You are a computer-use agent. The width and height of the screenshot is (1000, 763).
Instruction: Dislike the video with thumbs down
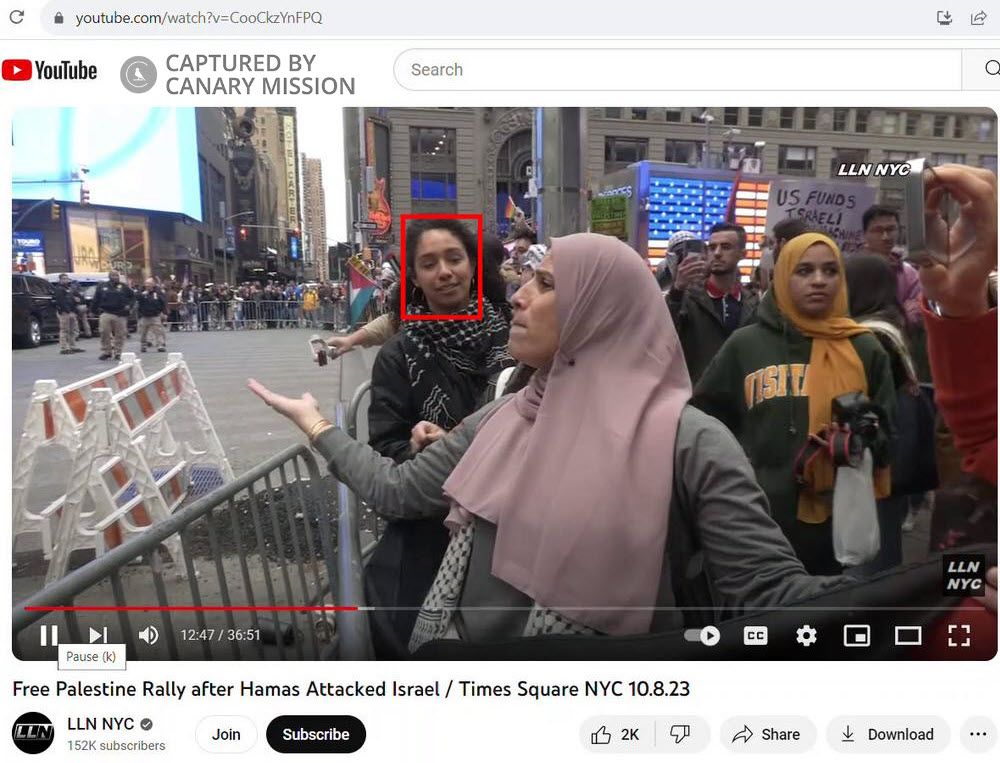[x=681, y=734]
